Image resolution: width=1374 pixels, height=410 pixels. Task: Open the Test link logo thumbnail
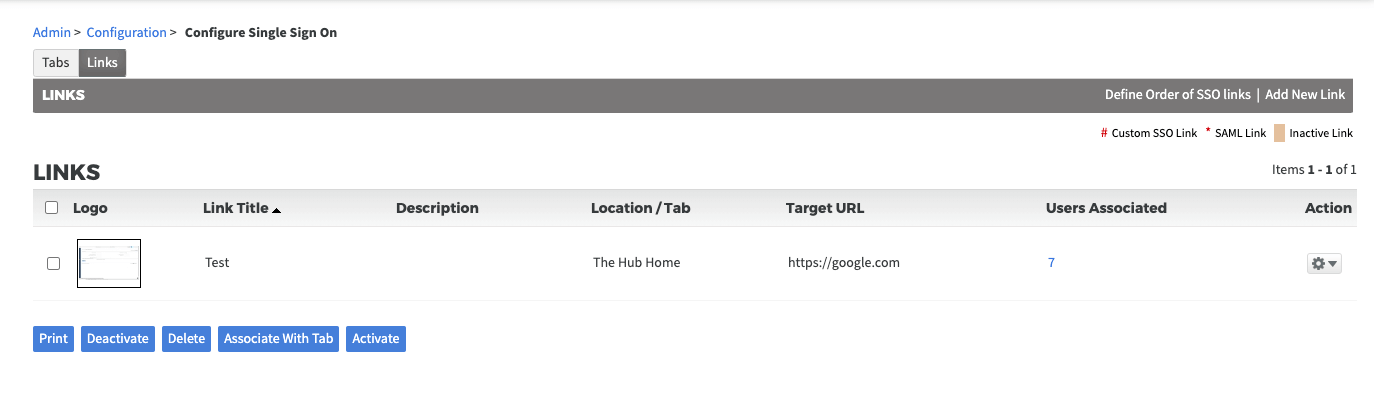click(109, 263)
